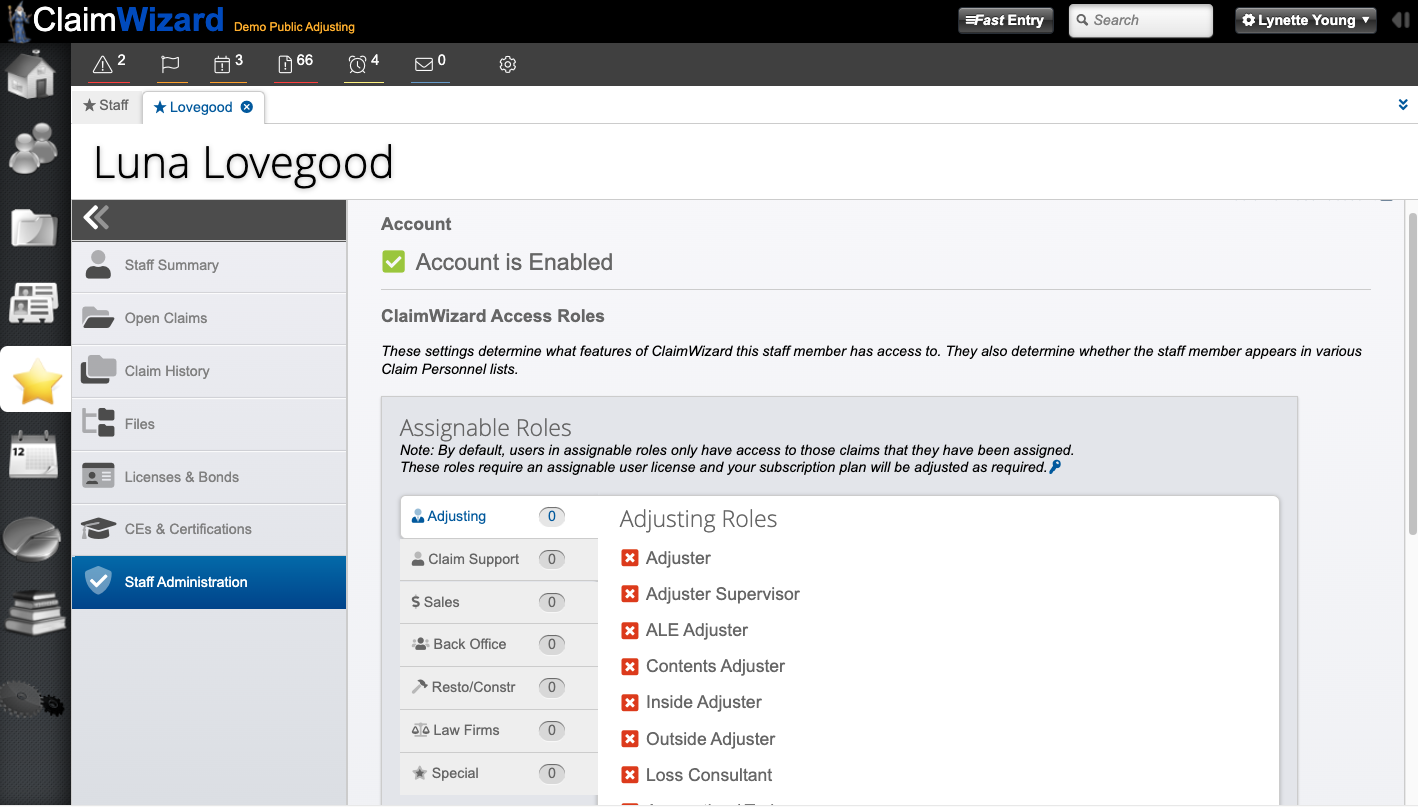Click the Fast Entry button
The image size is (1418, 807).
pos(1005,20)
